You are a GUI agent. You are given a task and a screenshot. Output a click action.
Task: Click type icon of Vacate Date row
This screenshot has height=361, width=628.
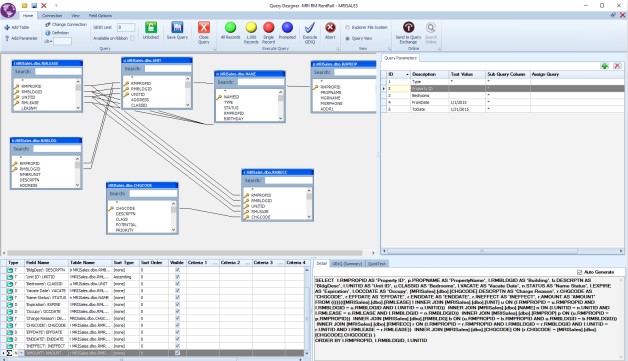pyautogui.click(x=10, y=290)
